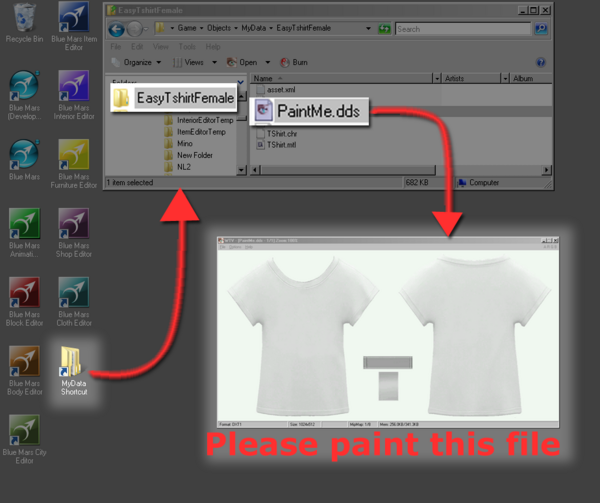Select the asset.xml file

coord(276,90)
